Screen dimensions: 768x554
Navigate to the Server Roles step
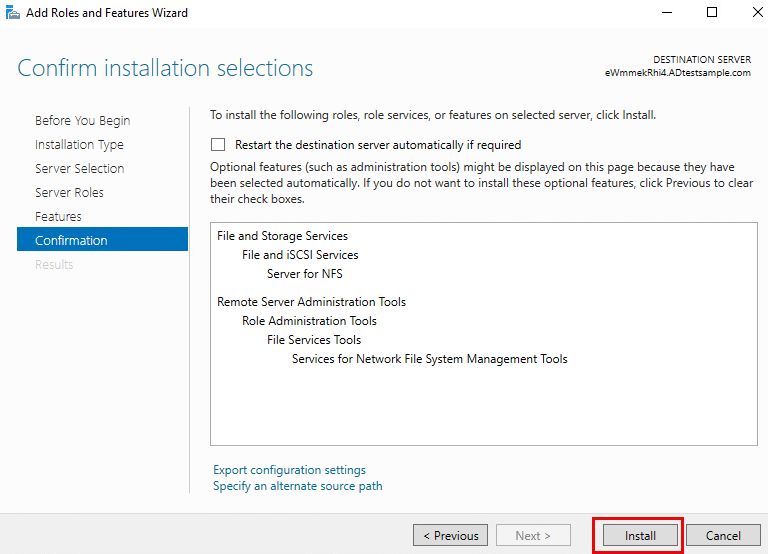click(x=69, y=193)
